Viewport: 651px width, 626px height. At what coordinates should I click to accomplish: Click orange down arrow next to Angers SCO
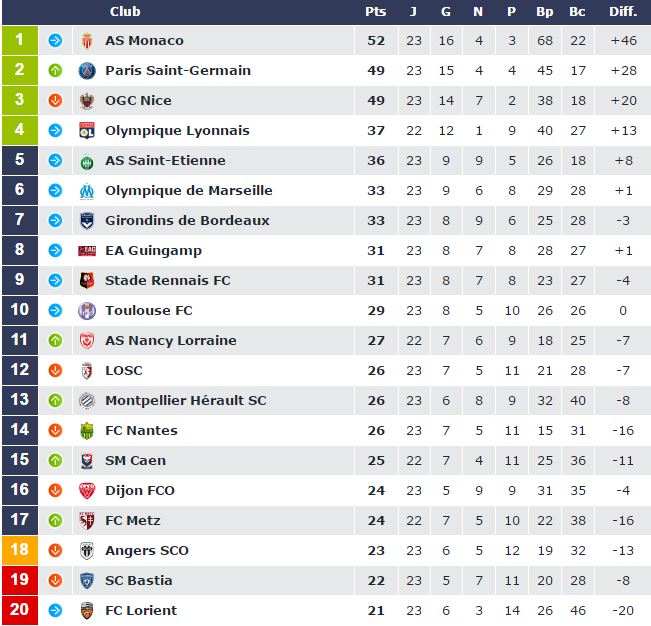click(55, 550)
